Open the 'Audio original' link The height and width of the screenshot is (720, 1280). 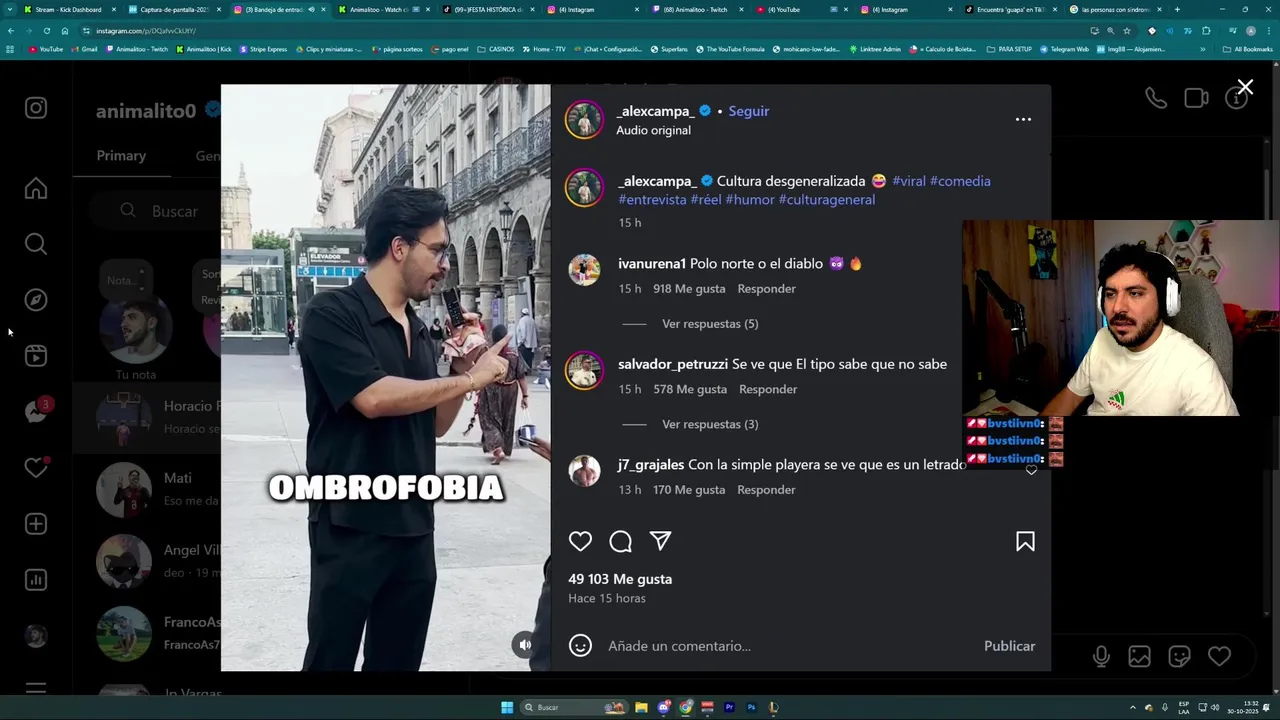(x=653, y=130)
